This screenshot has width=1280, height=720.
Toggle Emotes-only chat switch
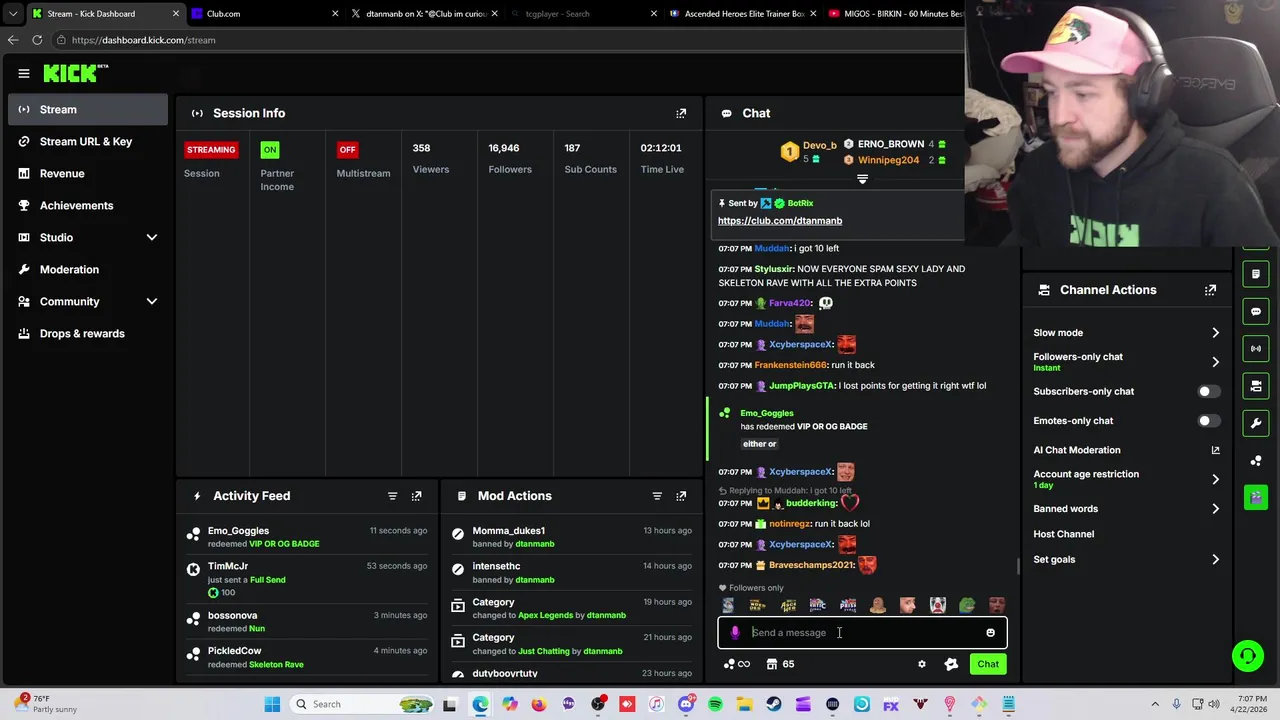point(1208,421)
